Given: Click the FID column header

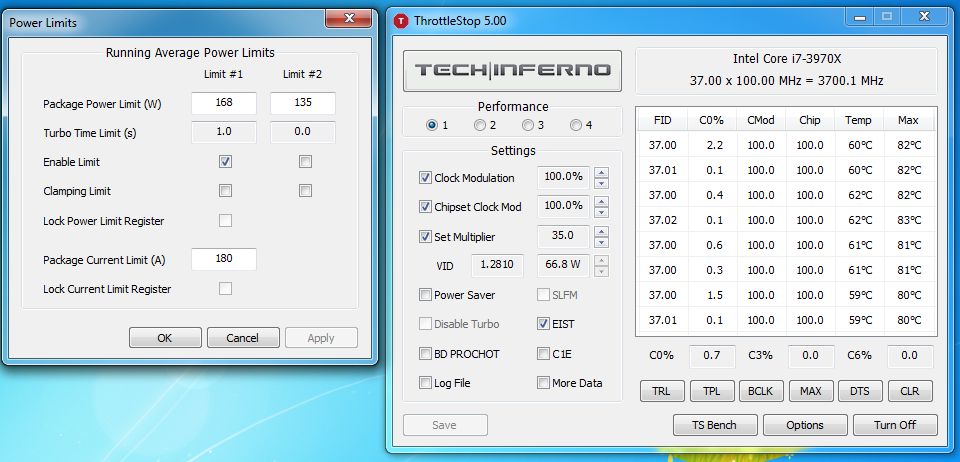Looking at the screenshot, I should click(662, 120).
